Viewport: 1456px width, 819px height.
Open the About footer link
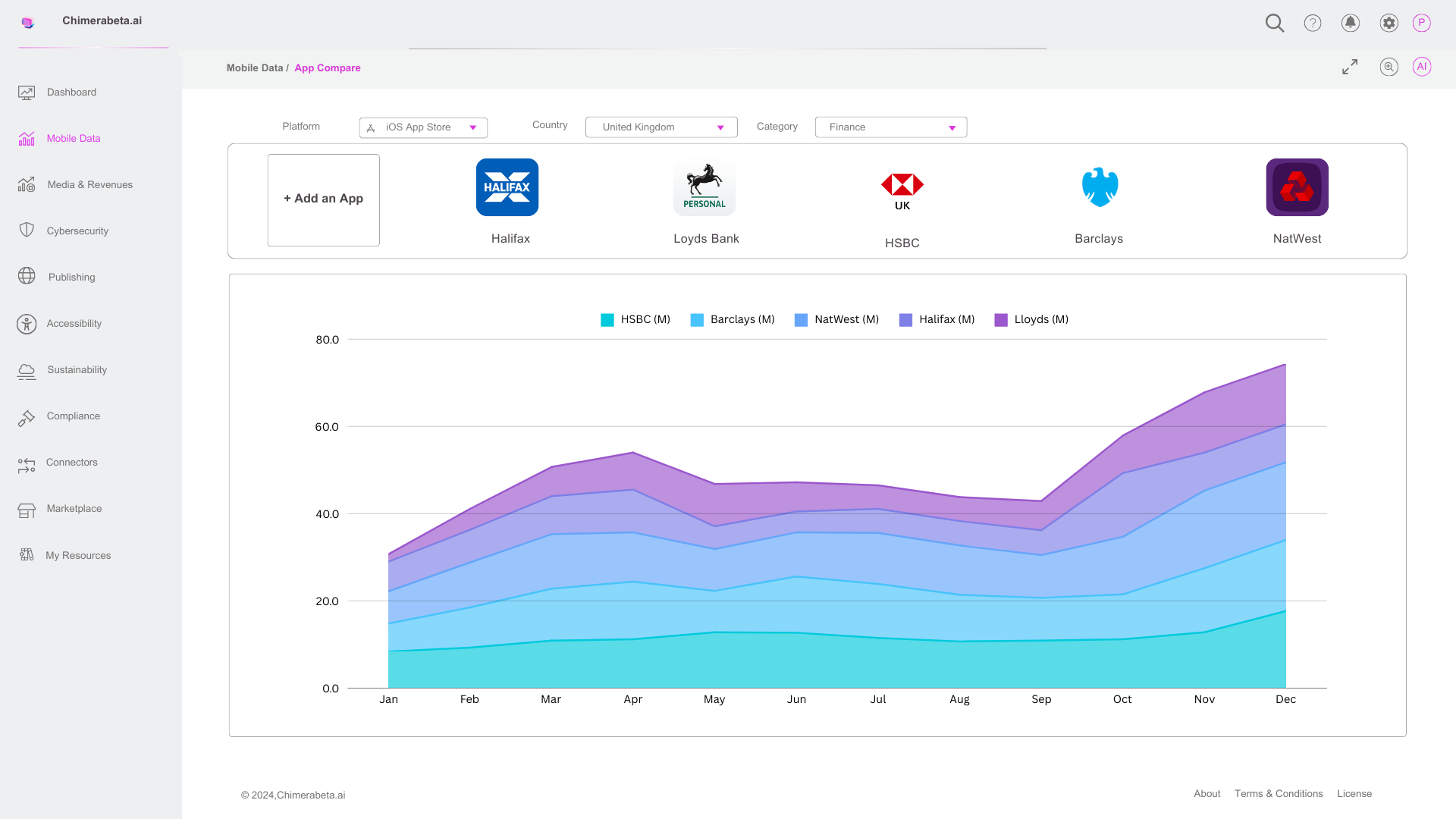[1207, 794]
